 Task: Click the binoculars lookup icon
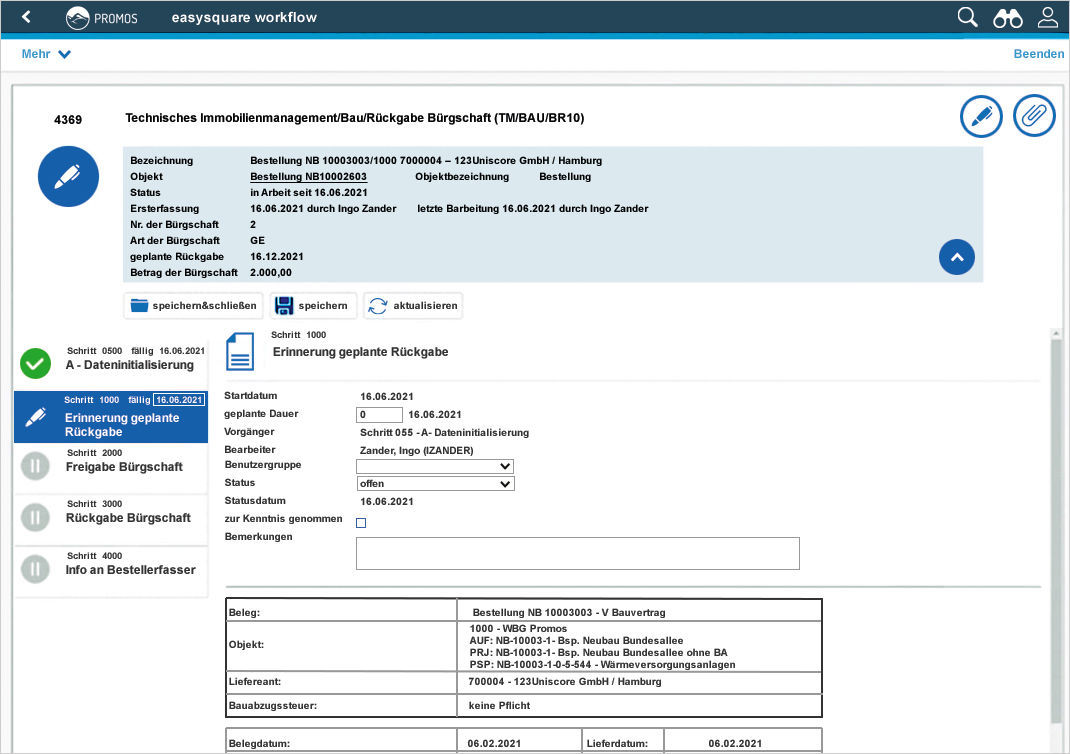(1007, 17)
